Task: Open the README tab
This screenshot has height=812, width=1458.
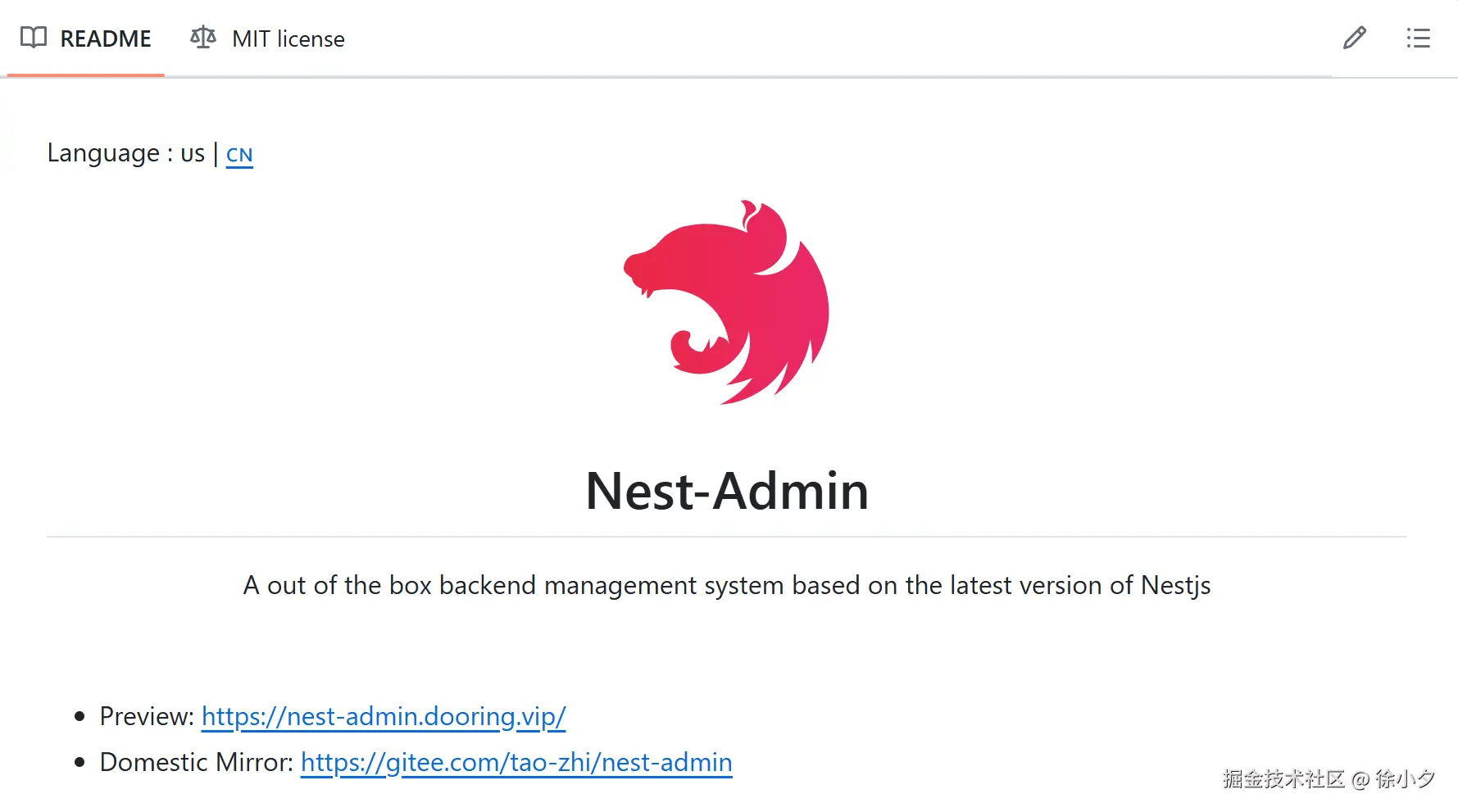Action: point(86,39)
